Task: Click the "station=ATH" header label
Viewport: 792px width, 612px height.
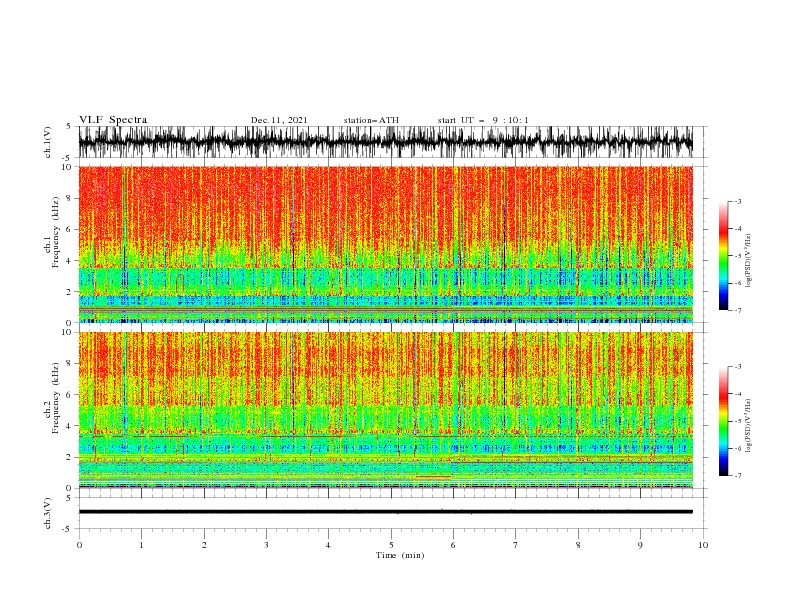Action: (x=371, y=120)
